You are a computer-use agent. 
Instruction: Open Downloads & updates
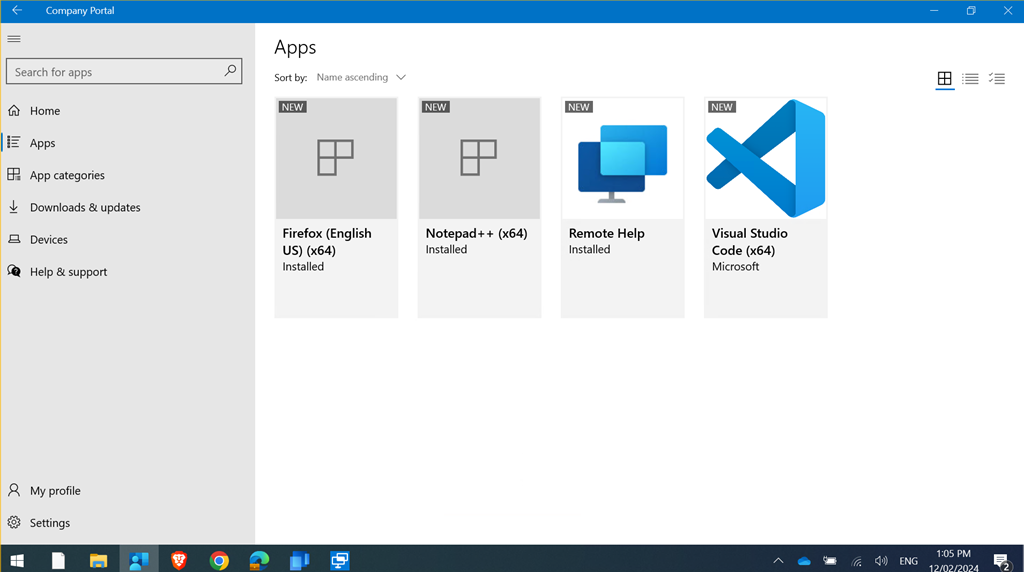(85, 207)
